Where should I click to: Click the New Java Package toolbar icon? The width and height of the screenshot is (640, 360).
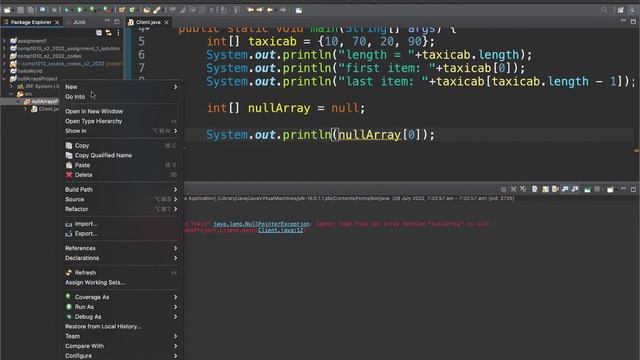(x=122, y=10)
